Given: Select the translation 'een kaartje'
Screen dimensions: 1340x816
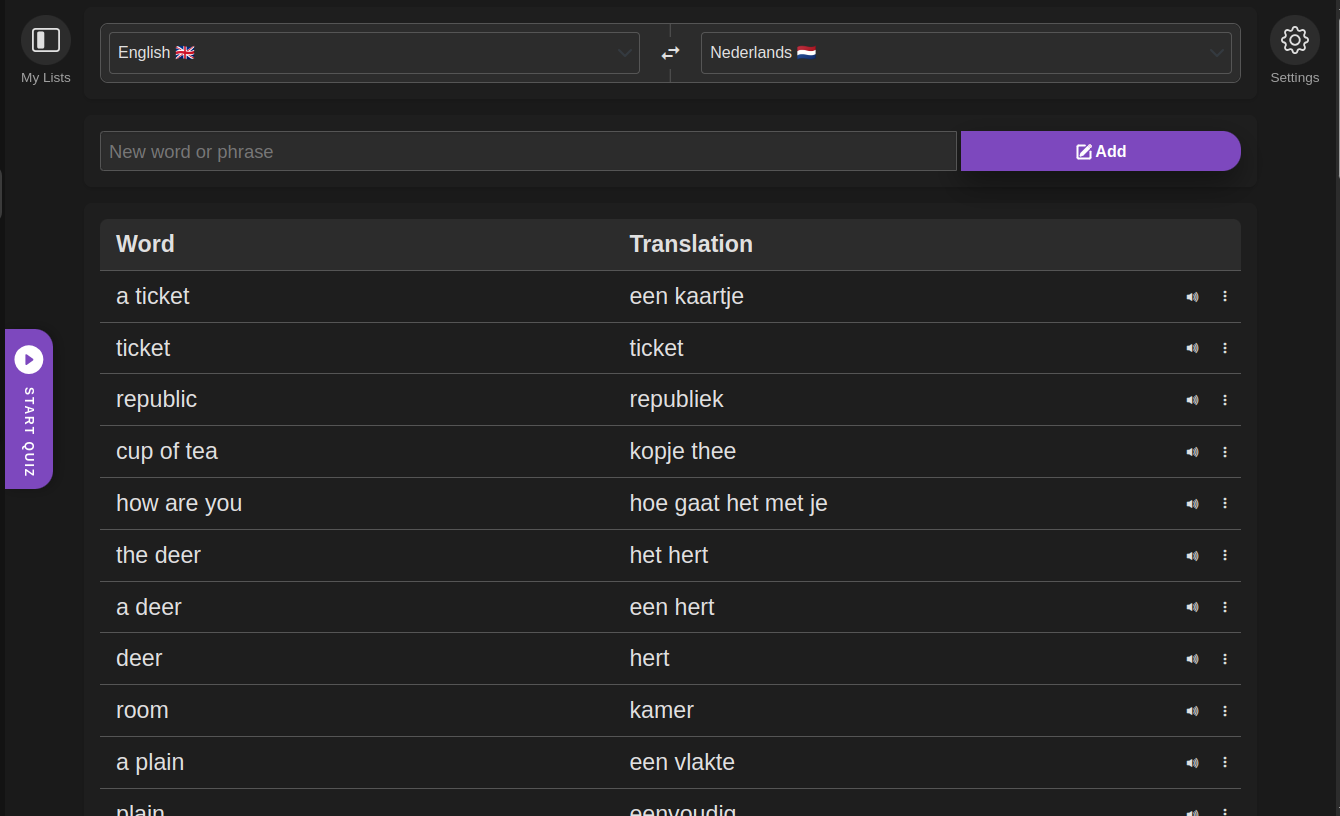Looking at the screenshot, I should [687, 296].
